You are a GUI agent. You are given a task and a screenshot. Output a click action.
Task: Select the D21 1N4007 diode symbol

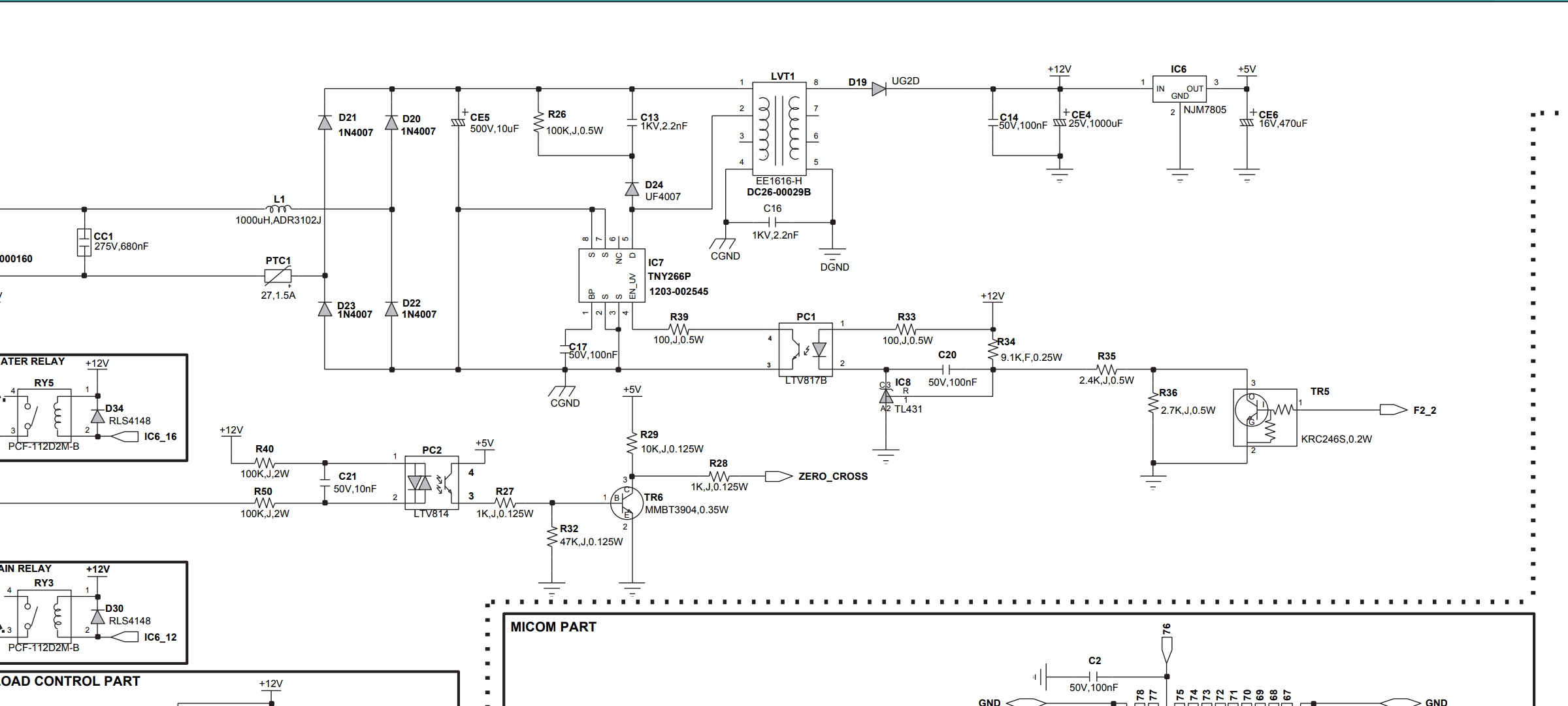point(325,122)
